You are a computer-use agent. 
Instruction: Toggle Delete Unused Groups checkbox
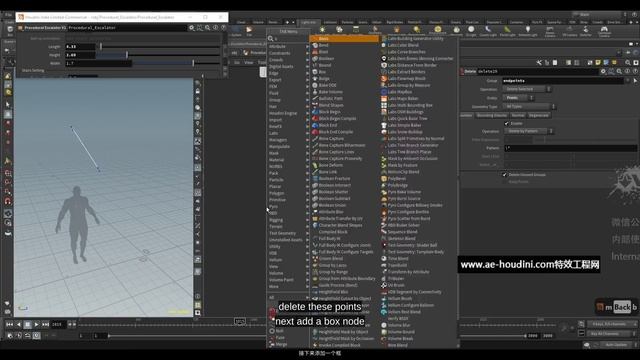504,174
